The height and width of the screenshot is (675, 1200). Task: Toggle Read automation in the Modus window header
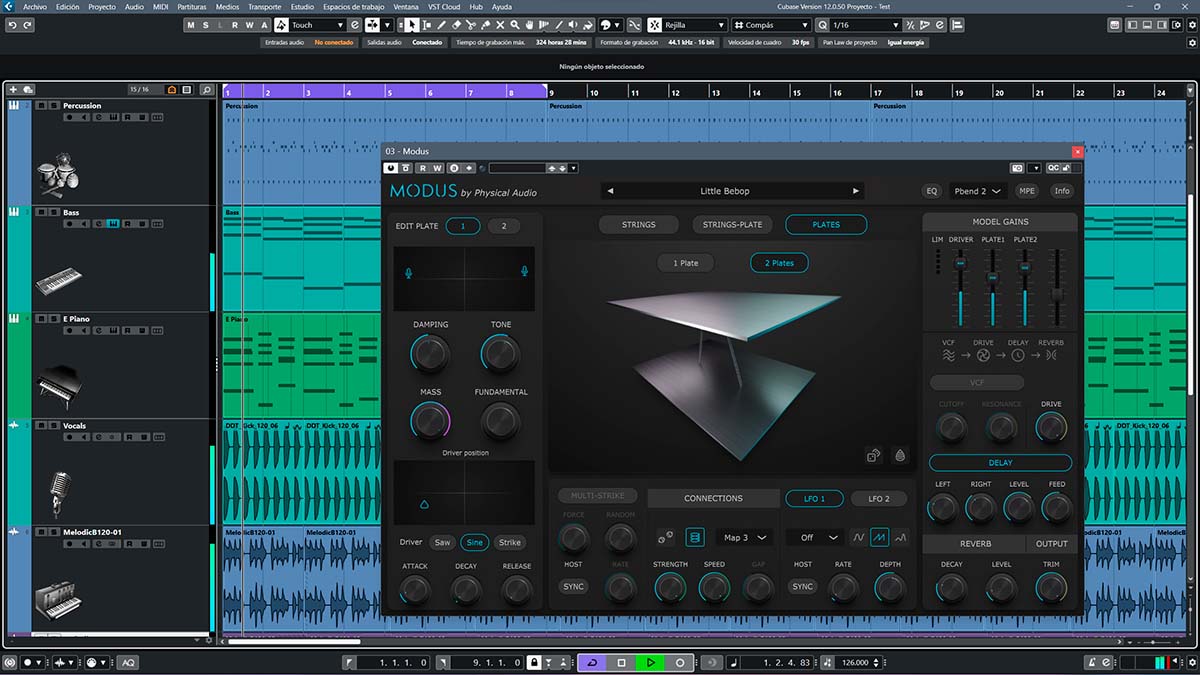[423, 168]
